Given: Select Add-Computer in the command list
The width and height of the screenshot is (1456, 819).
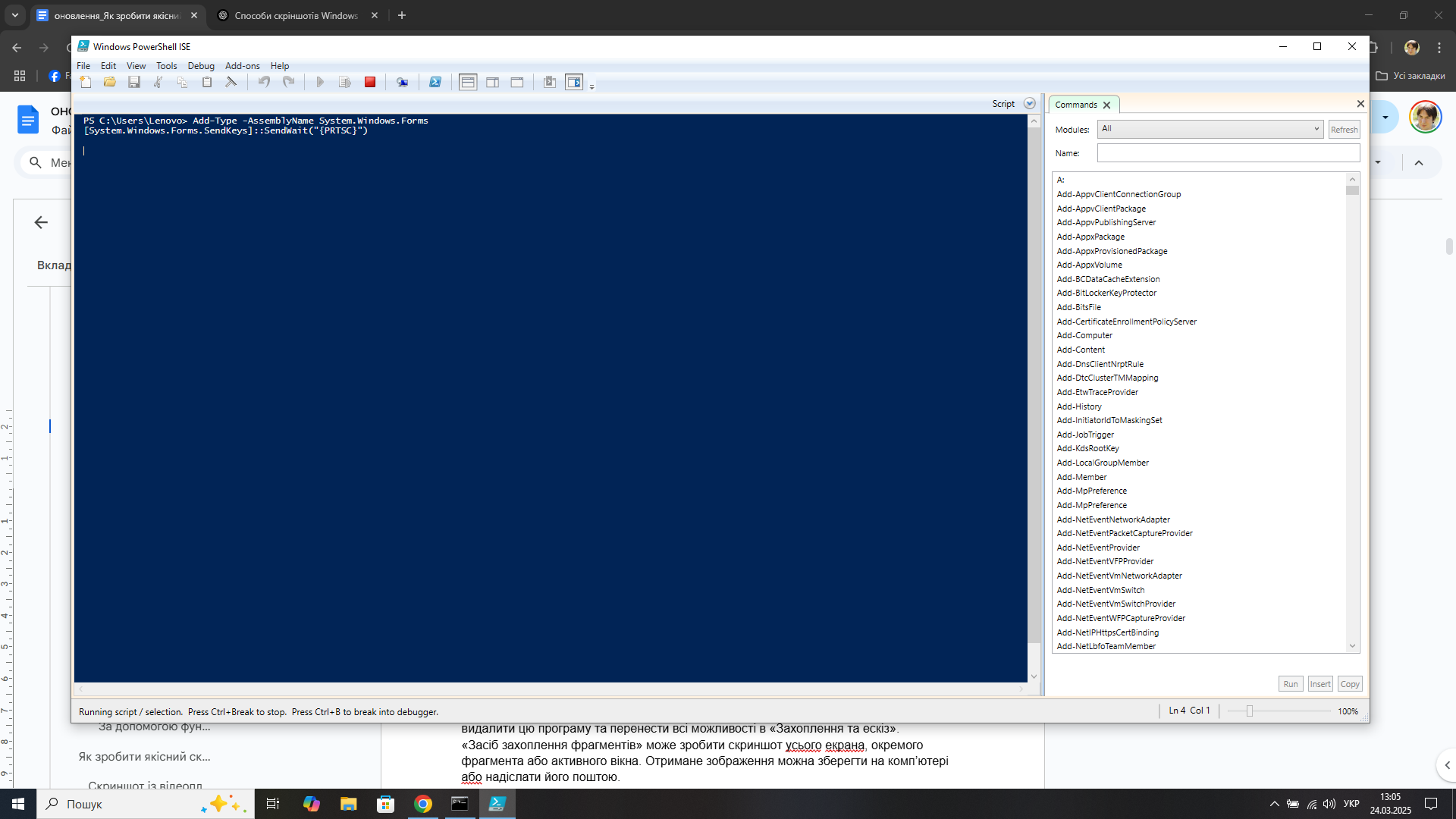Looking at the screenshot, I should tap(1084, 335).
